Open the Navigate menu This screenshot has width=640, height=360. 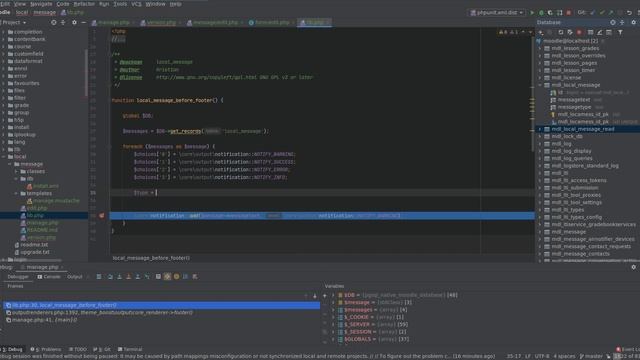tap(41, 4)
